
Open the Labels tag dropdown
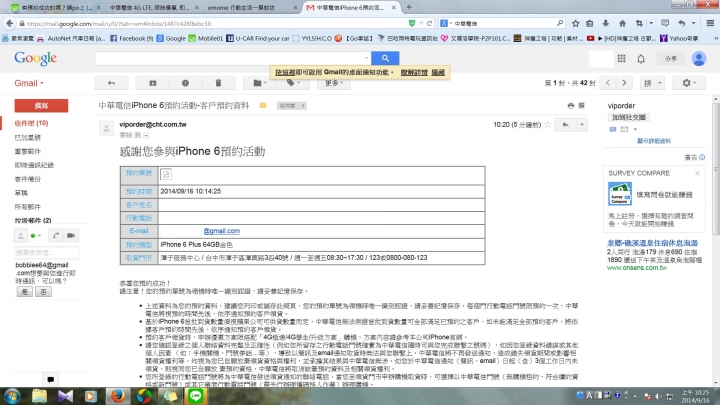point(292,83)
